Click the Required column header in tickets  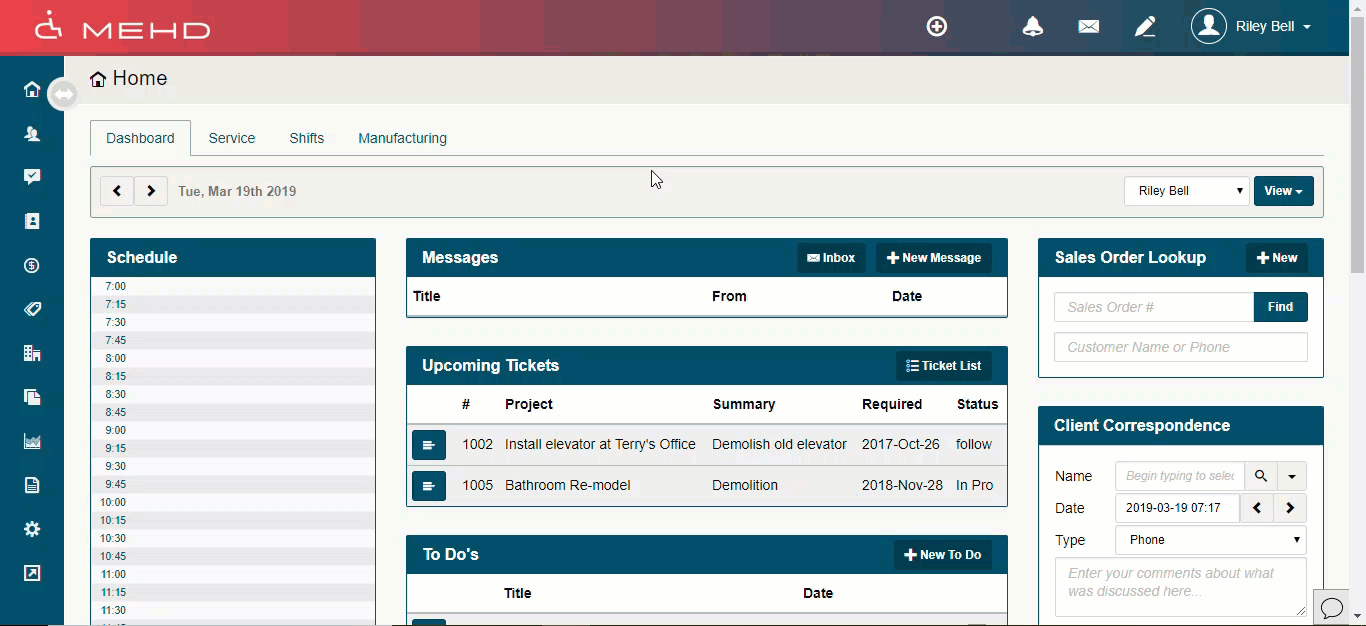(892, 405)
